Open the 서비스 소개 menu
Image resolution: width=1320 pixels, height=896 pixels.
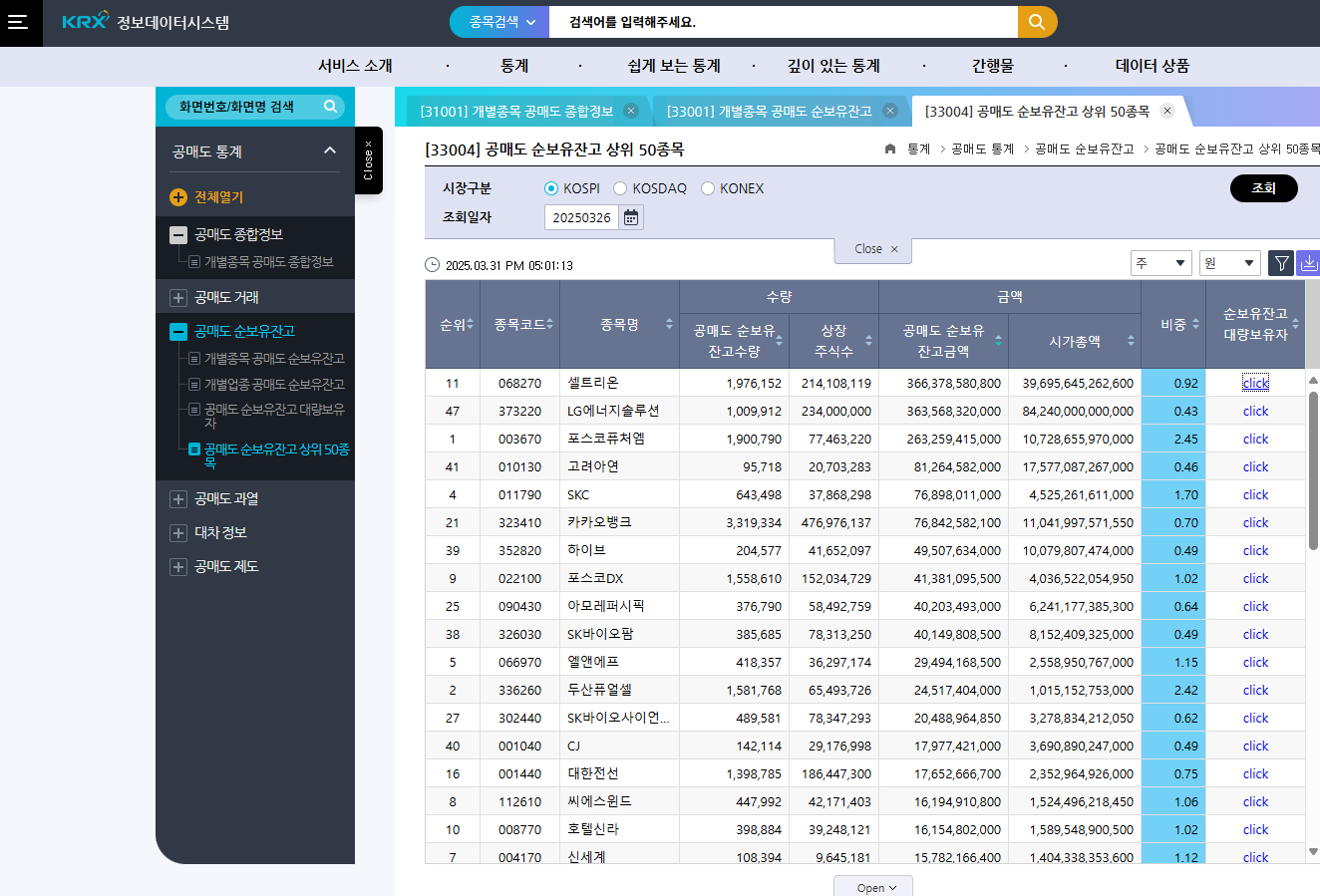point(356,66)
